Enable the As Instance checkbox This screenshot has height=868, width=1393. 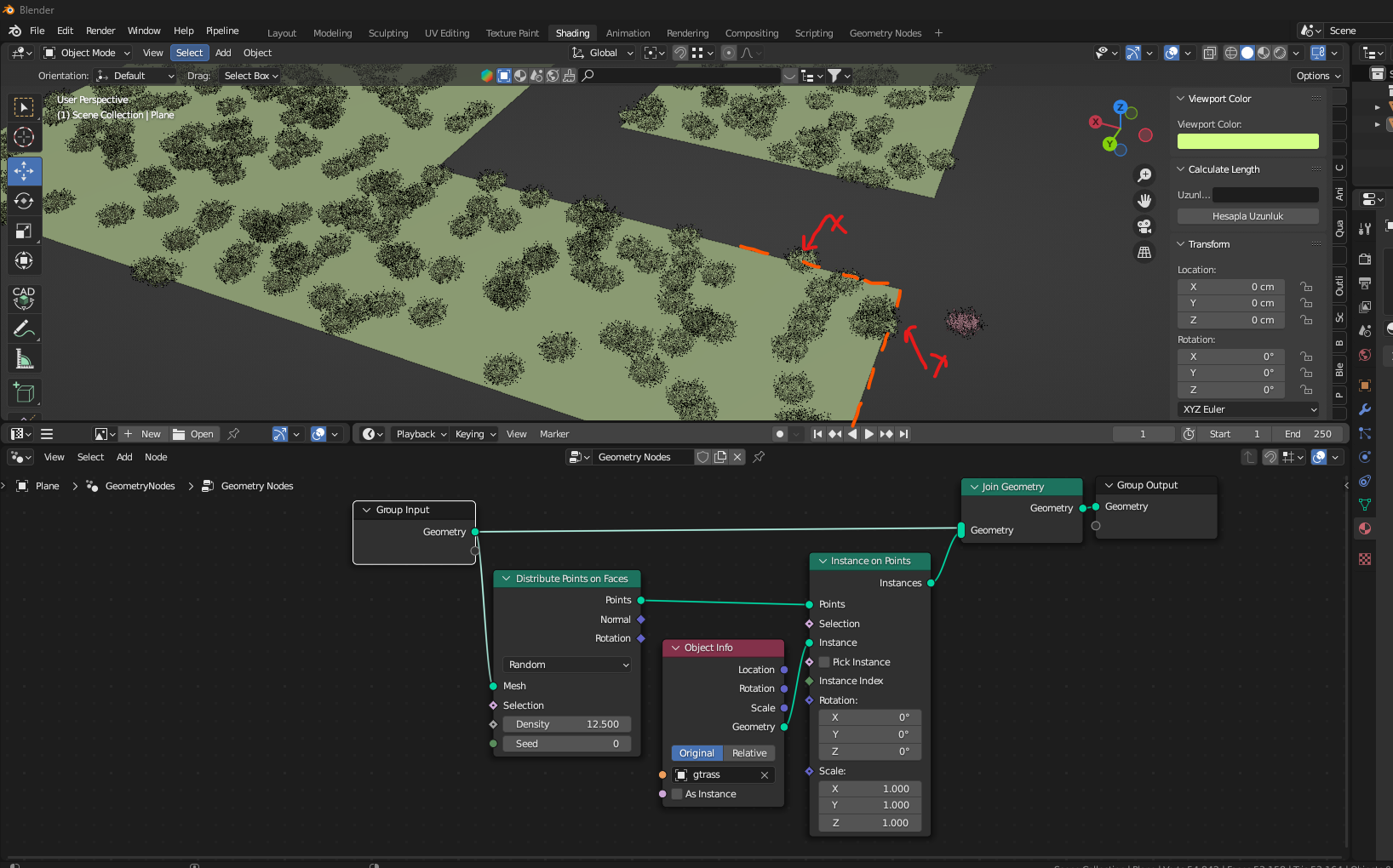(x=677, y=794)
